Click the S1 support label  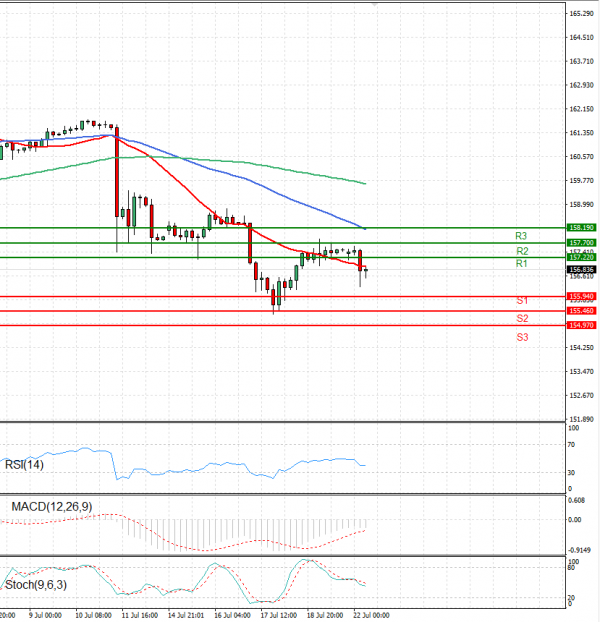(x=522, y=301)
